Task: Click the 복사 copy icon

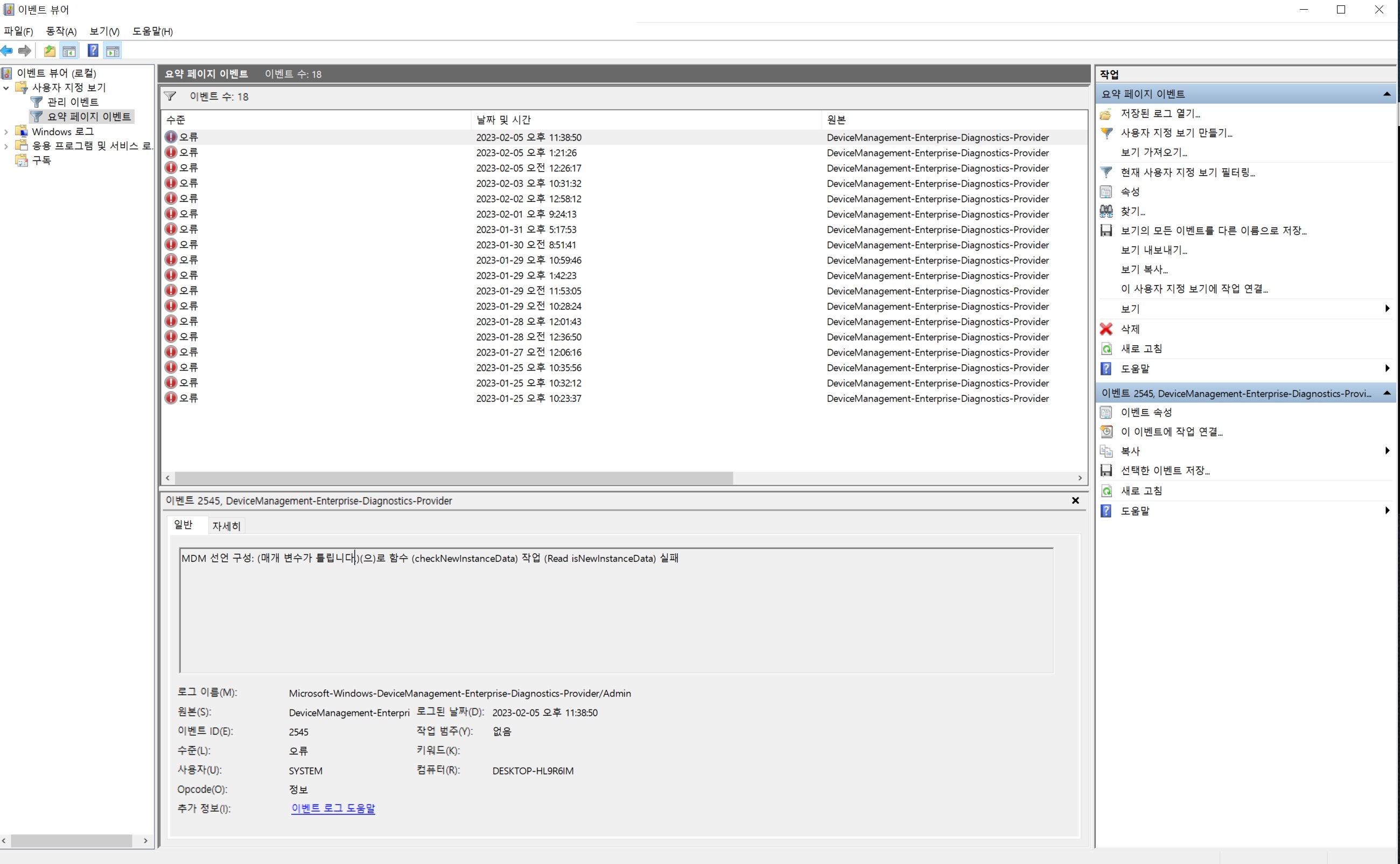Action: click(x=1106, y=451)
